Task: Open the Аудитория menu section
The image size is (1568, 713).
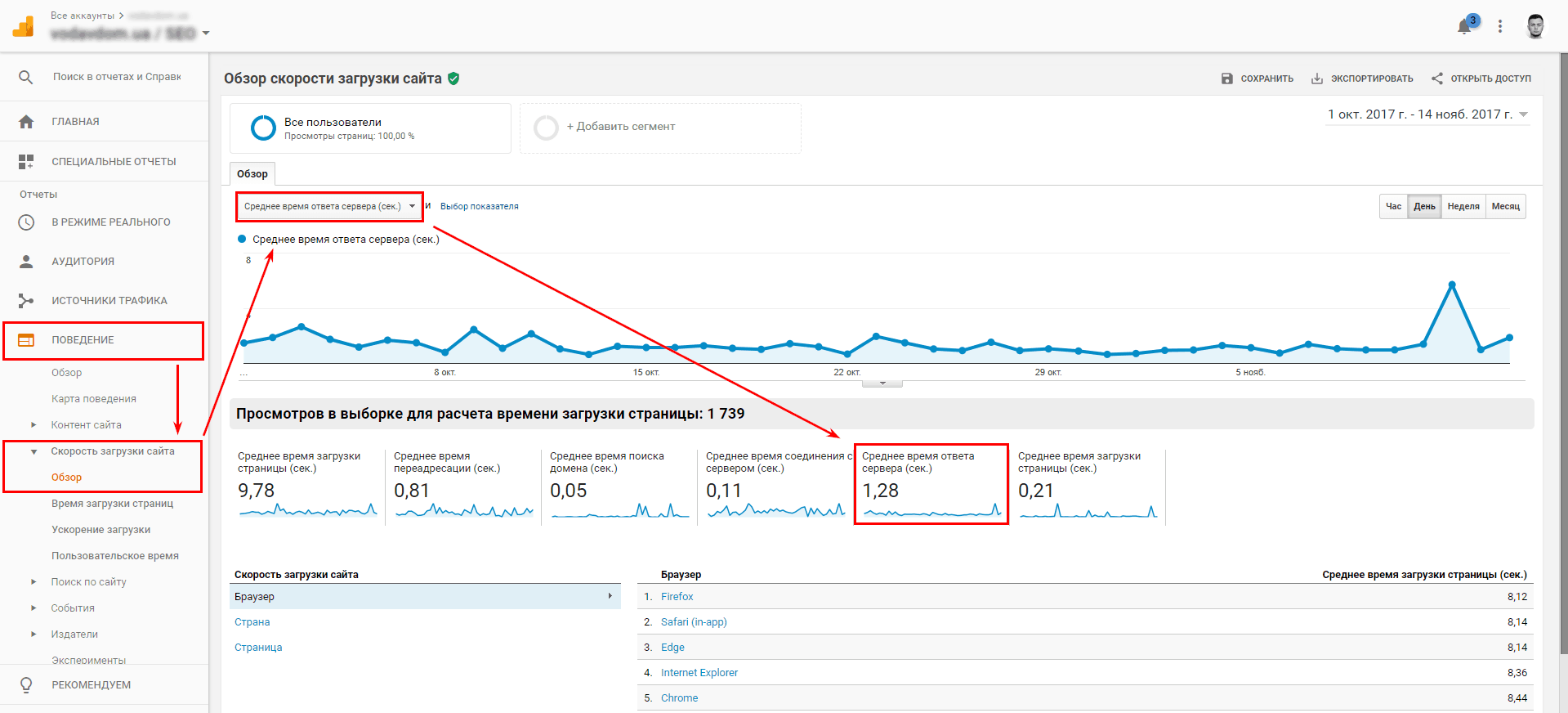Action: [x=83, y=262]
